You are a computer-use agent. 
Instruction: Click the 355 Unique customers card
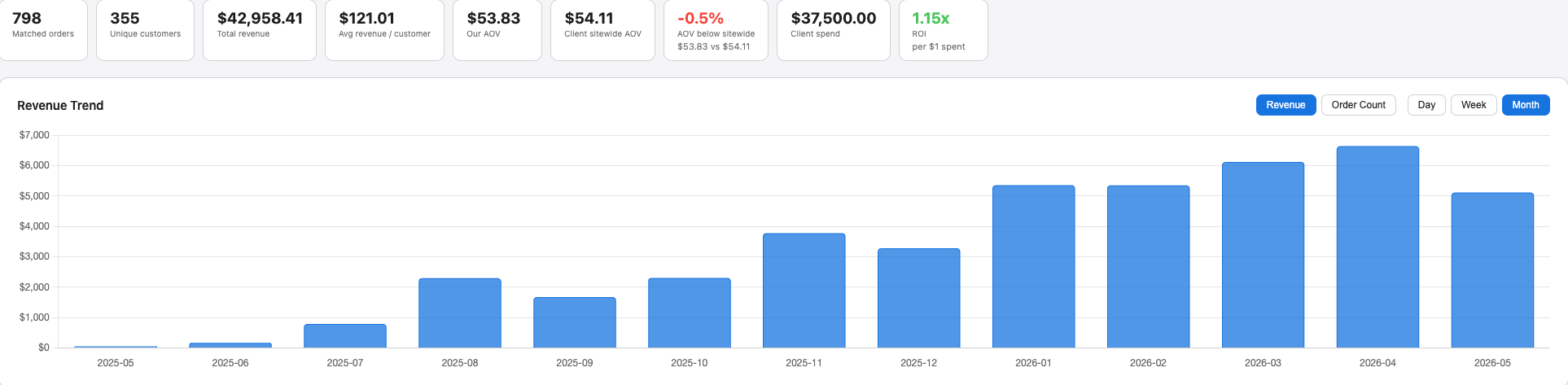pos(146,30)
